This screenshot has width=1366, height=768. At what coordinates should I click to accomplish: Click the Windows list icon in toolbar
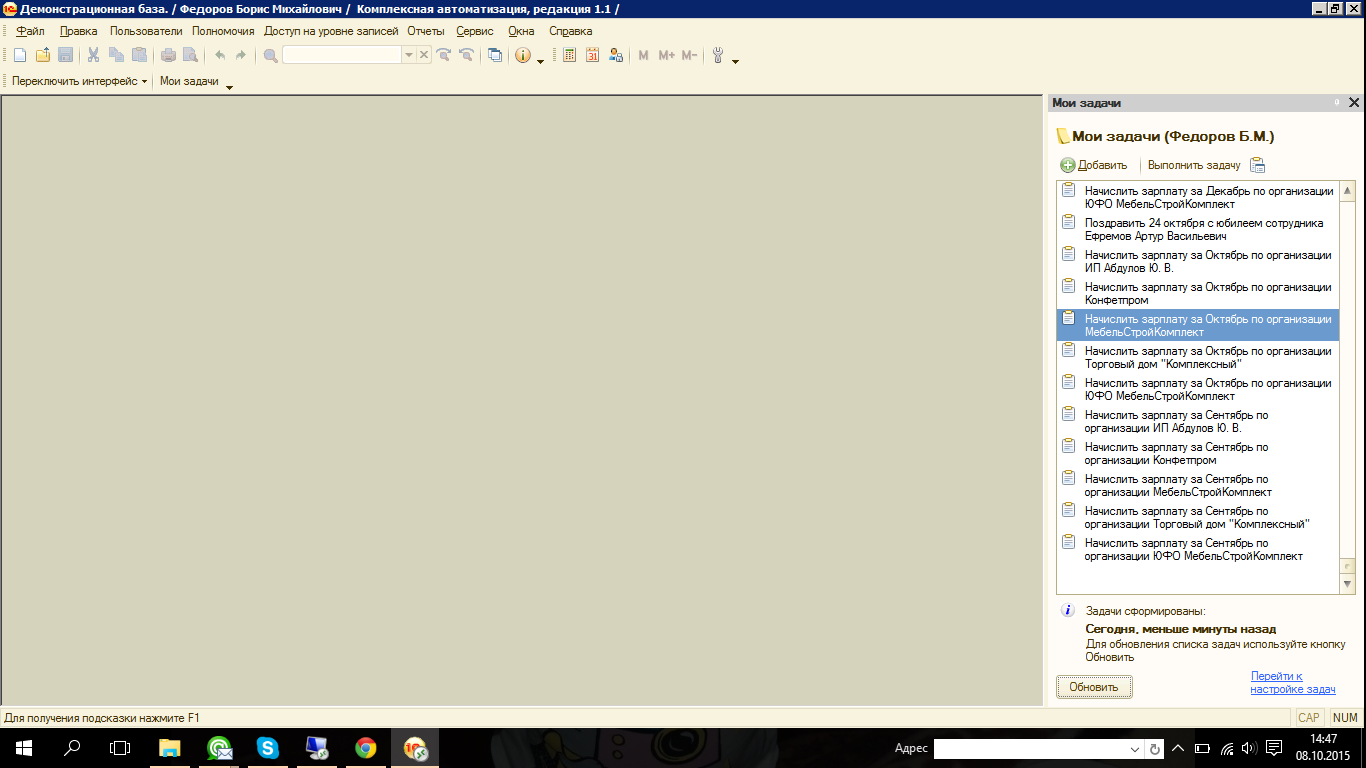click(494, 56)
